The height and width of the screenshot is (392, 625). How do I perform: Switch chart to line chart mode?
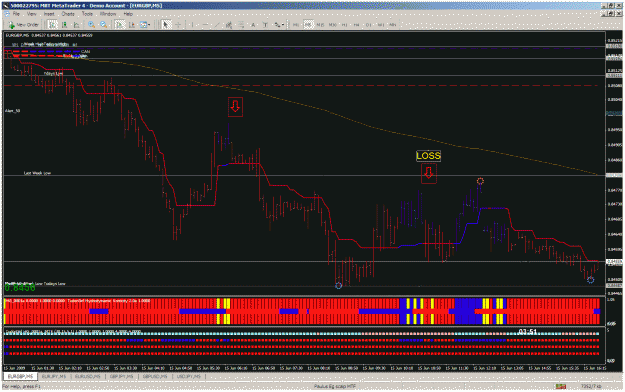click(x=76, y=25)
